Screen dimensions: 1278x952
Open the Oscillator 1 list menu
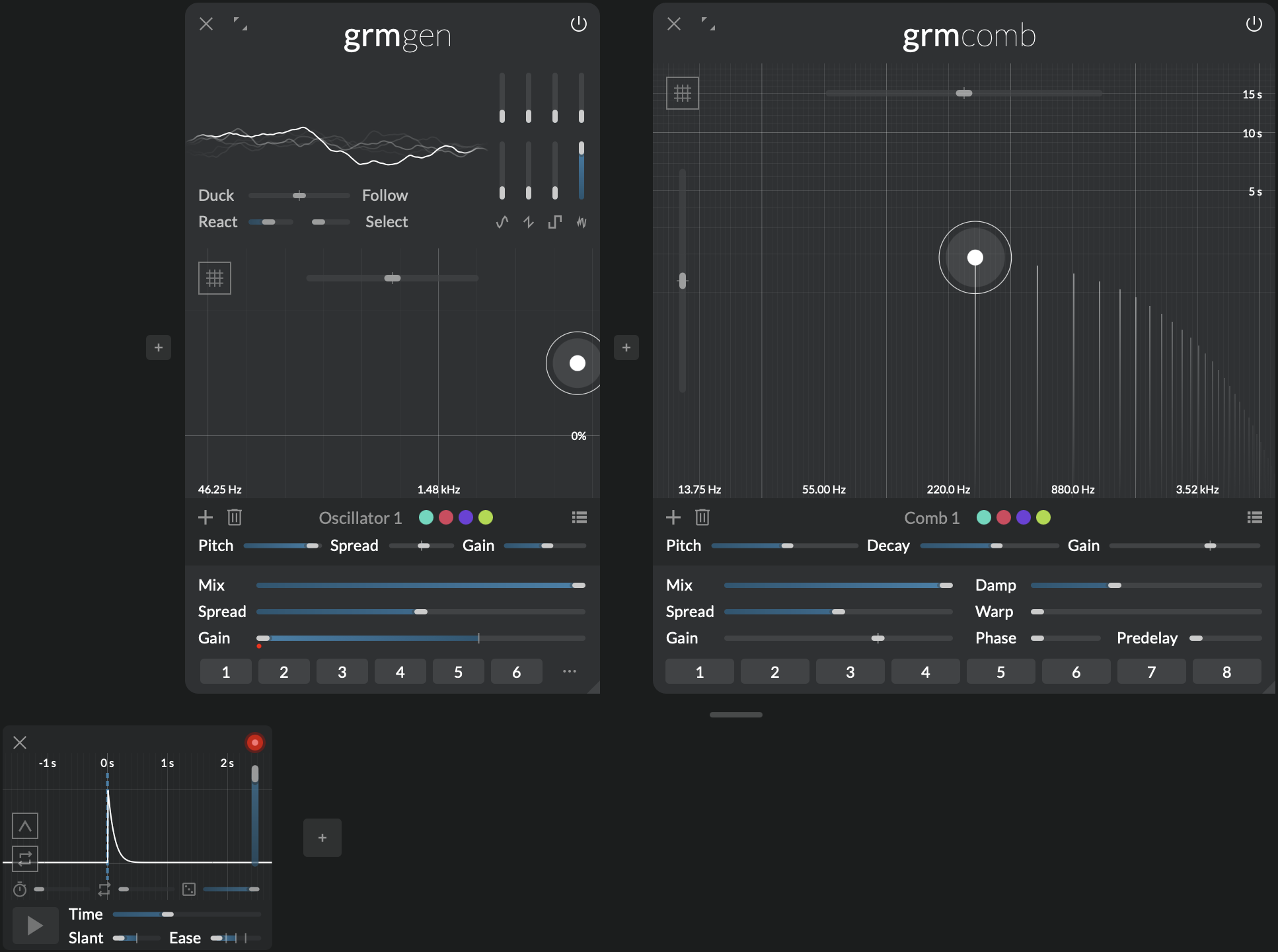(x=579, y=517)
